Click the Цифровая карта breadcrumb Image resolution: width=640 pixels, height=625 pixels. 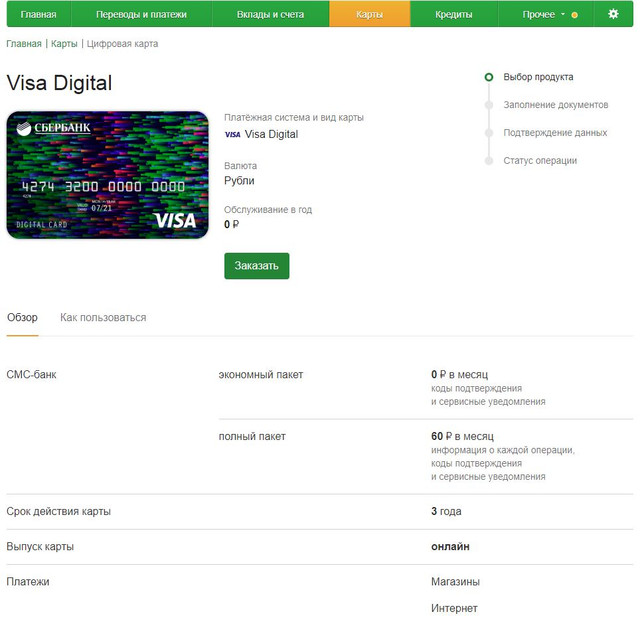click(122, 44)
